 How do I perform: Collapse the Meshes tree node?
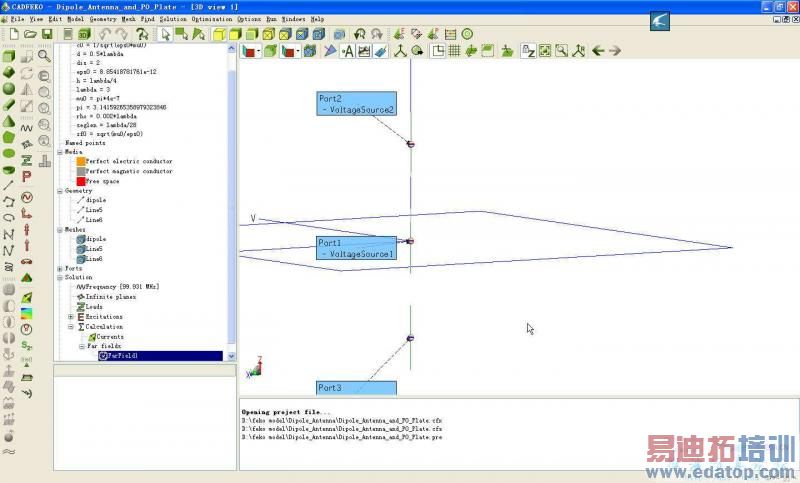(x=60, y=230)
